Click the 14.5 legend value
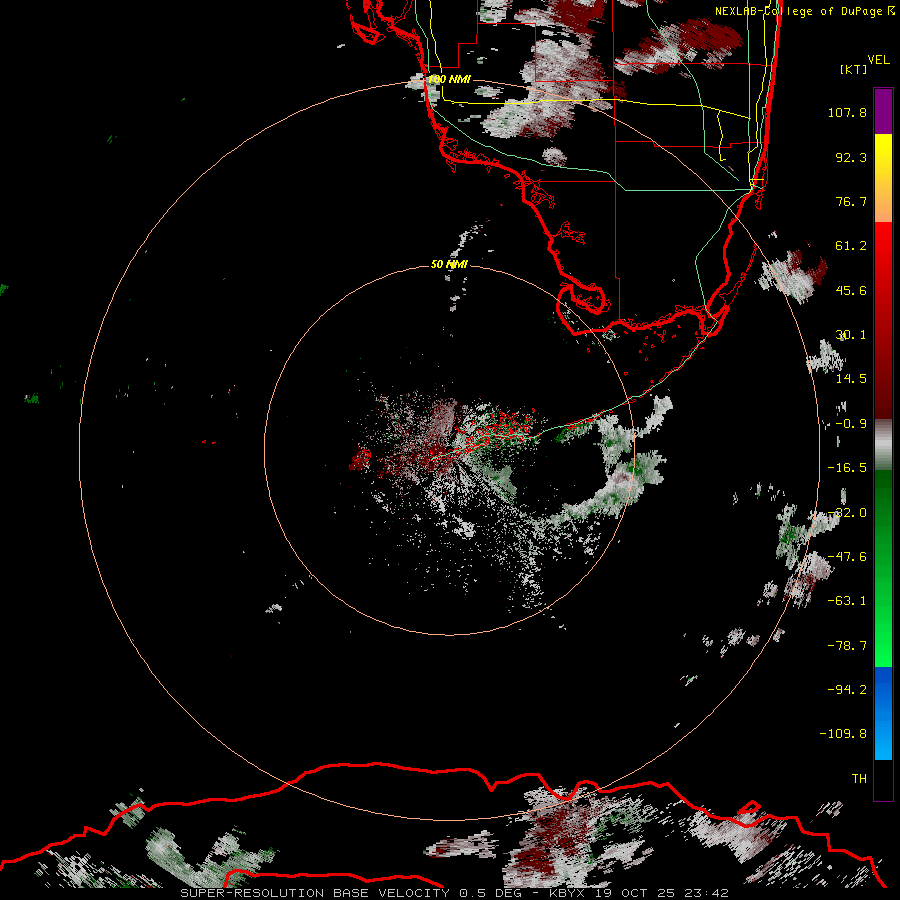Image resolution: width=900 pixels, height=900 pixels. tap(851, 379)
